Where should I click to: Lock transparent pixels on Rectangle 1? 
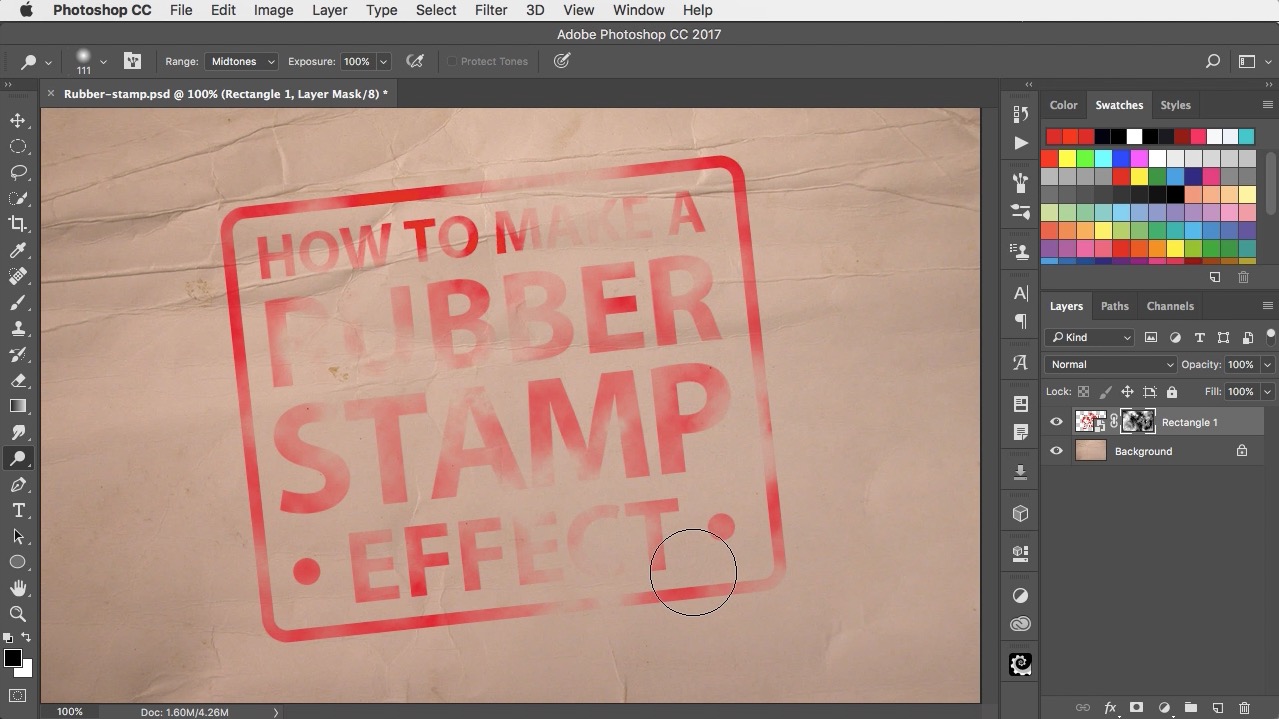tap(1083, 391)
